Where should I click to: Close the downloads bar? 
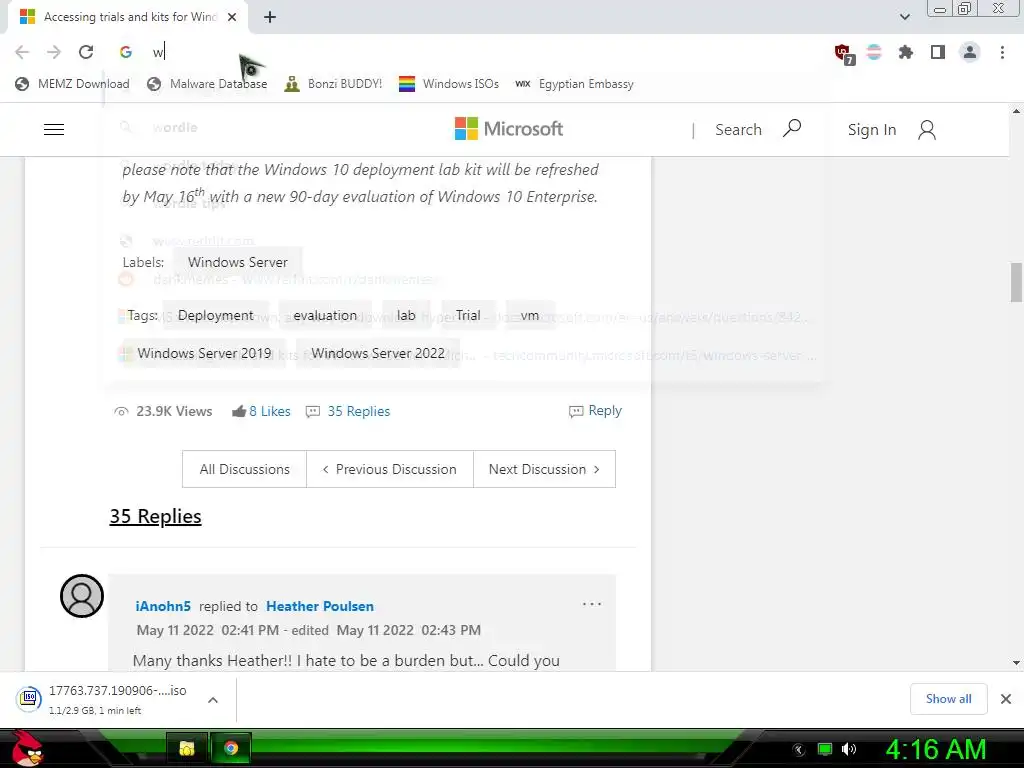point(1006,699)
